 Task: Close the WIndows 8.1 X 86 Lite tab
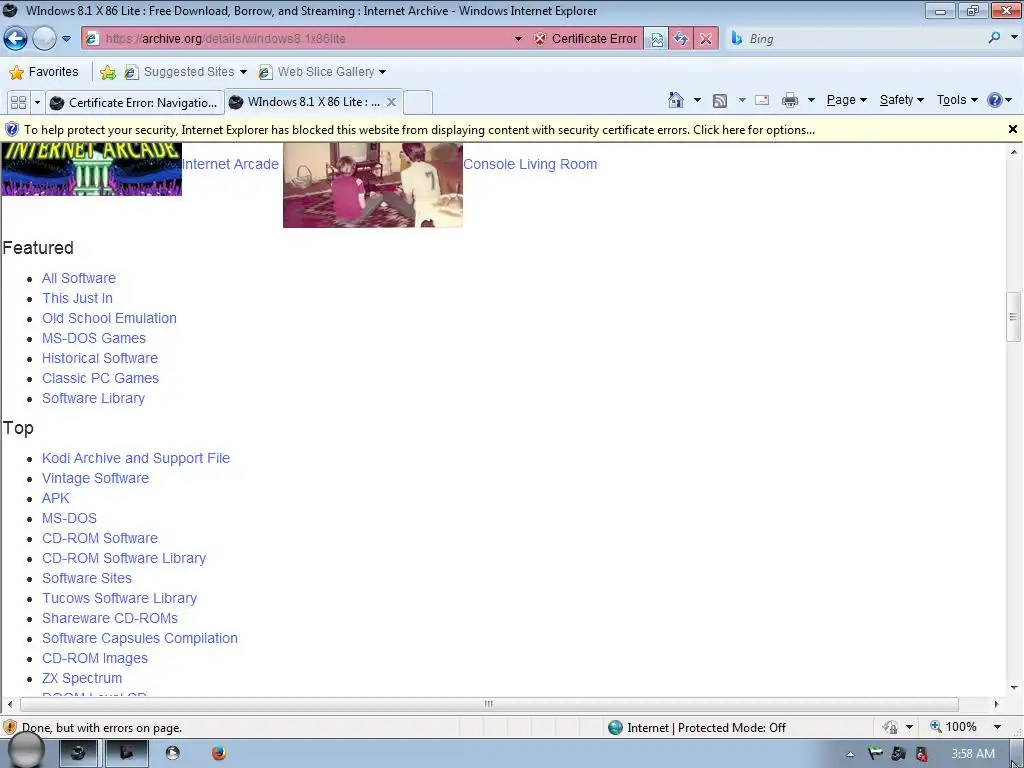pyautogui.click(x=391, y=102)
